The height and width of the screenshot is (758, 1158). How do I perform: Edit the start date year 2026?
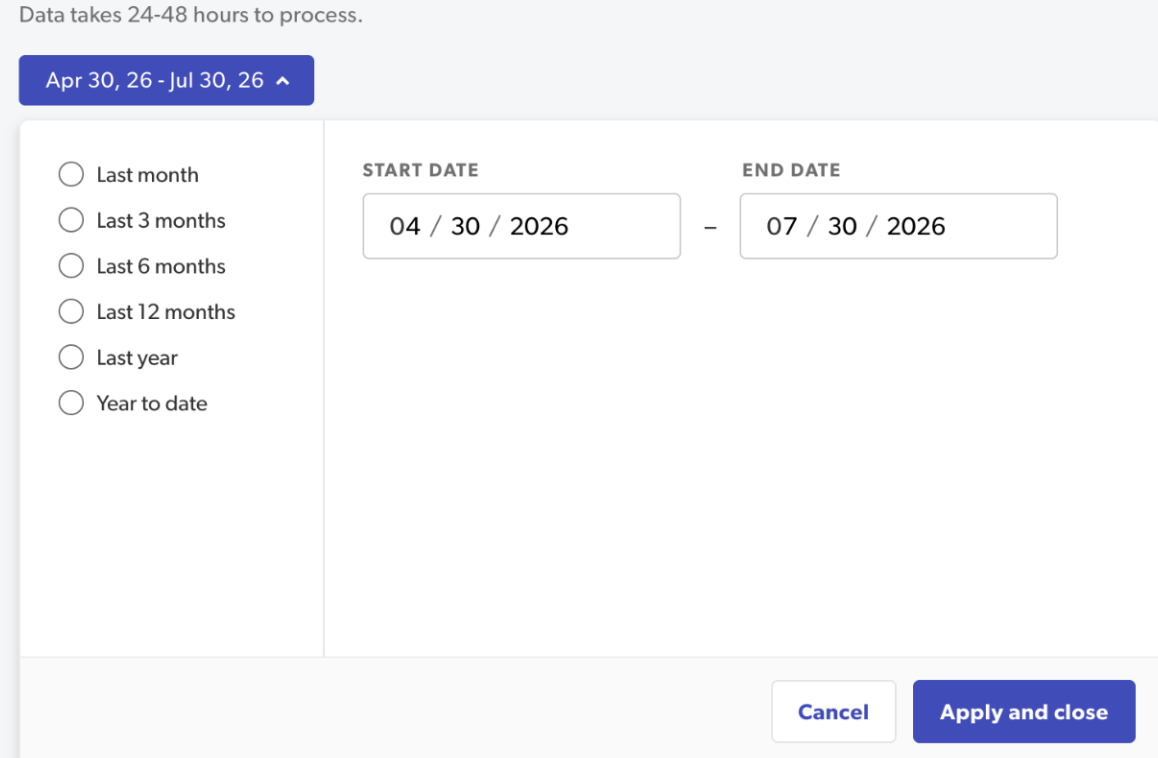coord(539,226)
